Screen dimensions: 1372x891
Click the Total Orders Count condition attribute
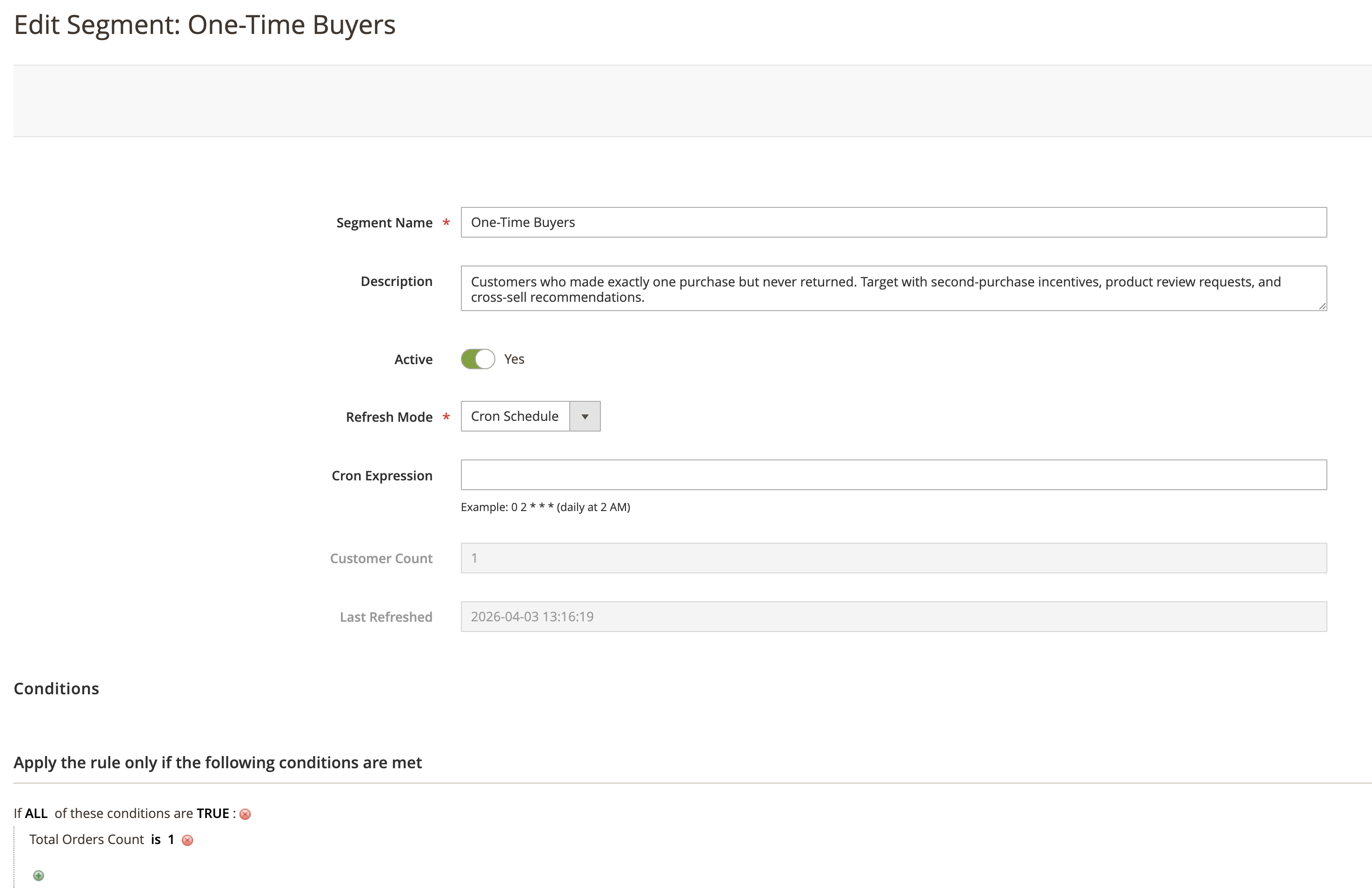[87, 839]
